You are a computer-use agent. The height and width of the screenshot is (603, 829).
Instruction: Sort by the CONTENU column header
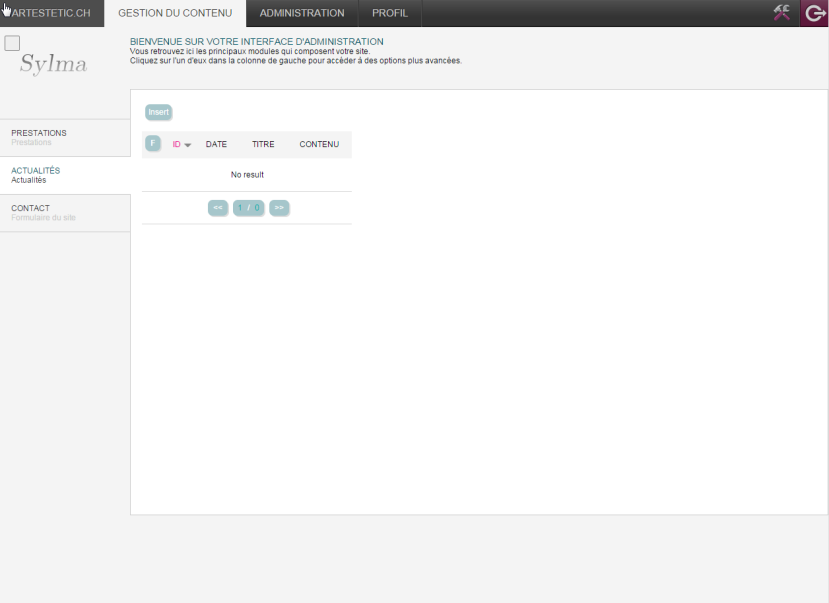coord(319,144)
